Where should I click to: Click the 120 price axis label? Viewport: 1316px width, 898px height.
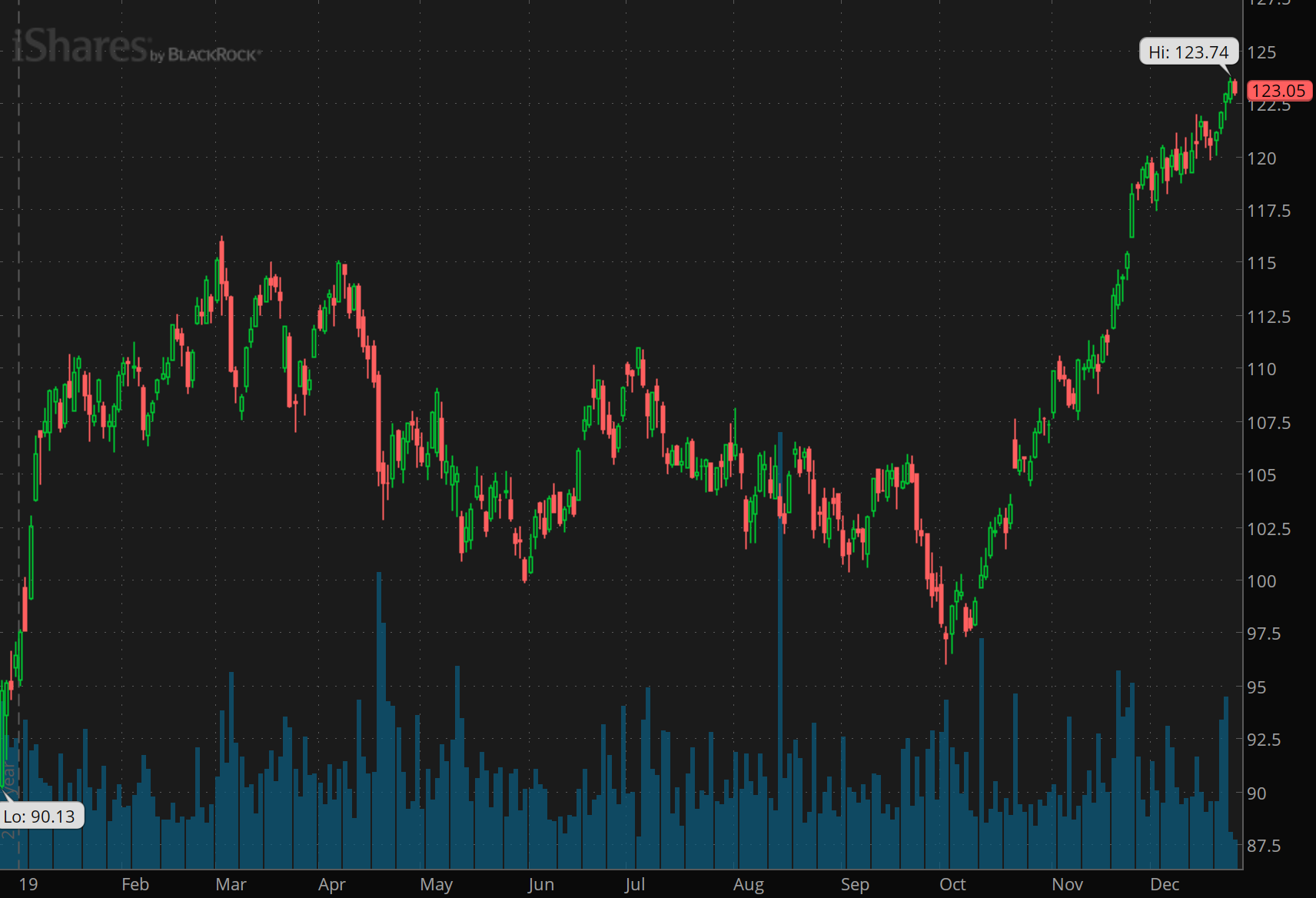[1261, 158]
